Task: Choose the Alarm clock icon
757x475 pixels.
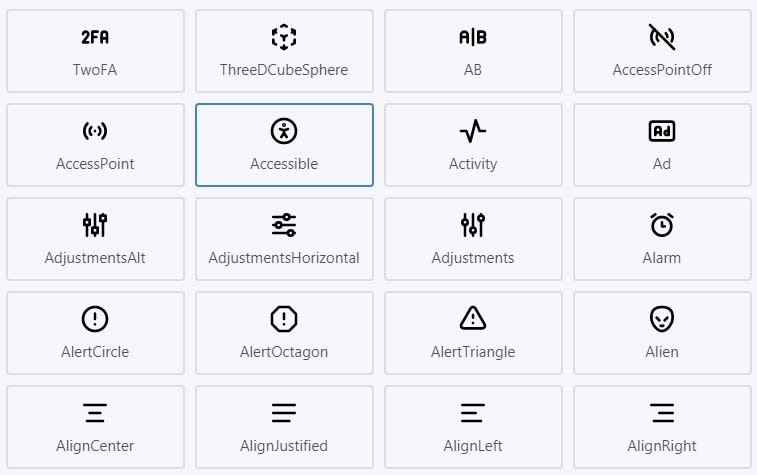Action: pyautogui.click(x=662, y=225)
